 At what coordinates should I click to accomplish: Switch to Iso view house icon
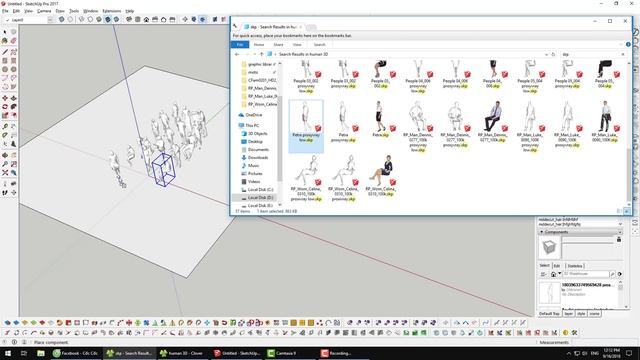pos(129,19)
